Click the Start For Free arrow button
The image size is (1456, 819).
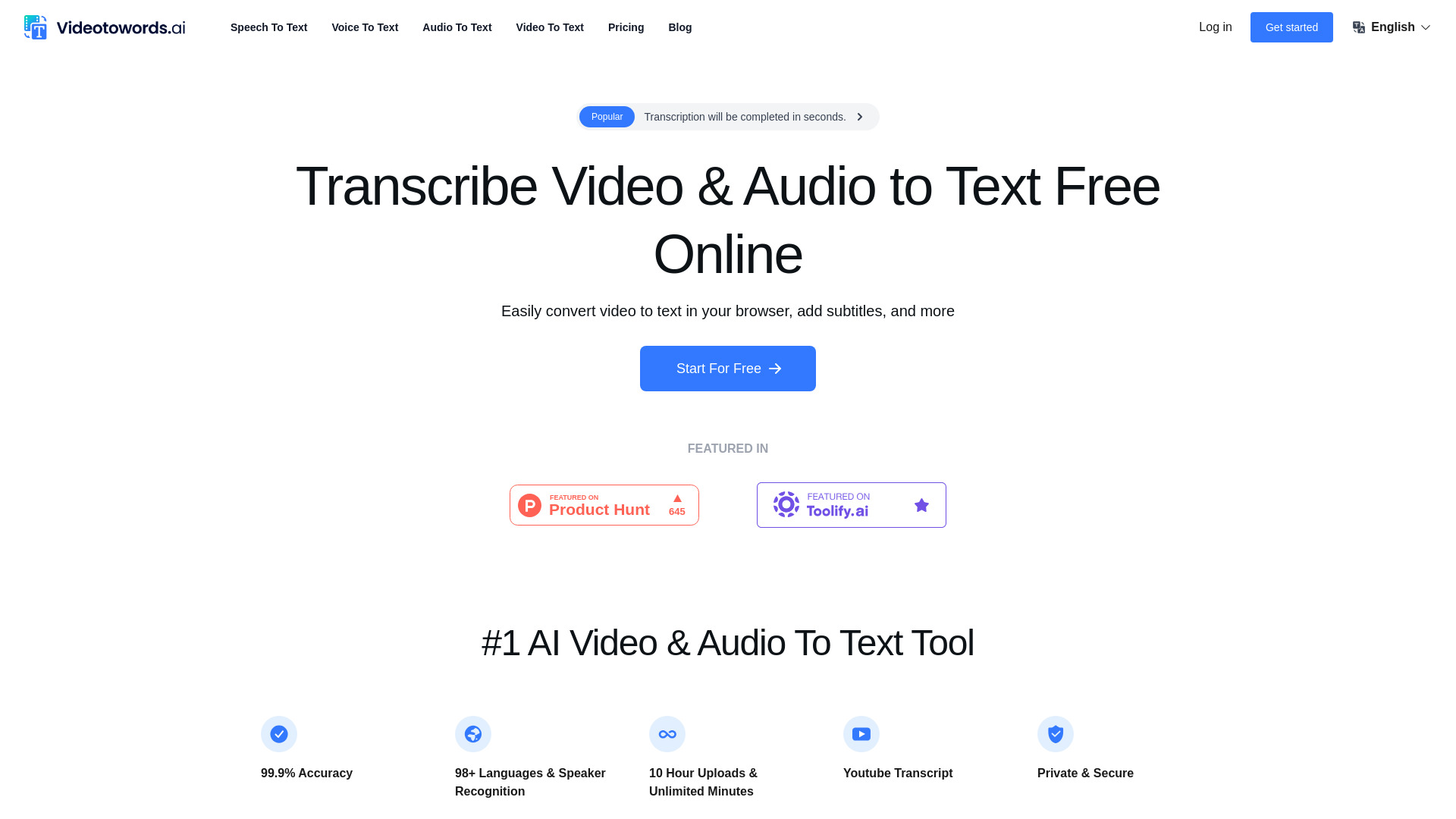(727, 368)
